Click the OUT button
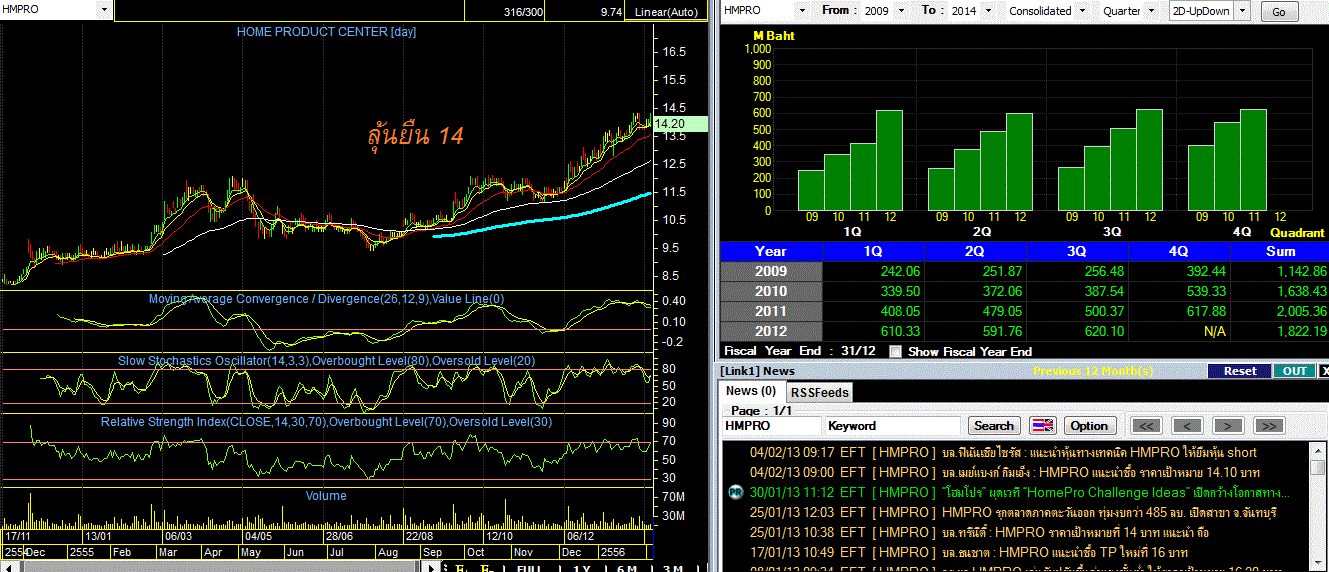This screenshot has width=1329, height=572. 1293,370
